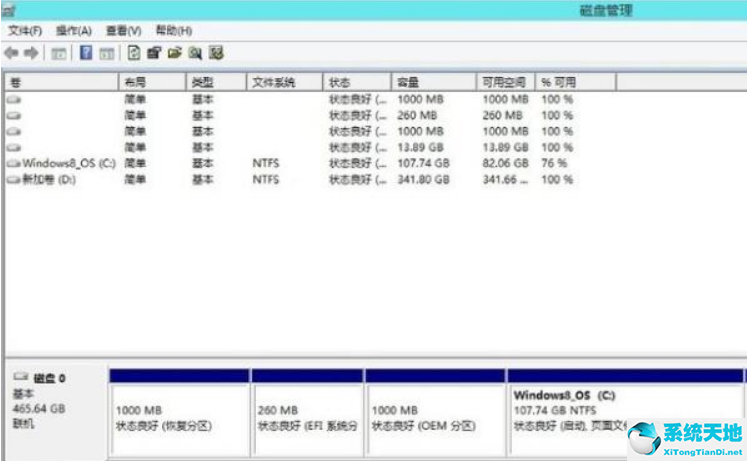Open Properties using the toolbar properties icon
Screen dimensions: 747x461
[x=154, y=52]
